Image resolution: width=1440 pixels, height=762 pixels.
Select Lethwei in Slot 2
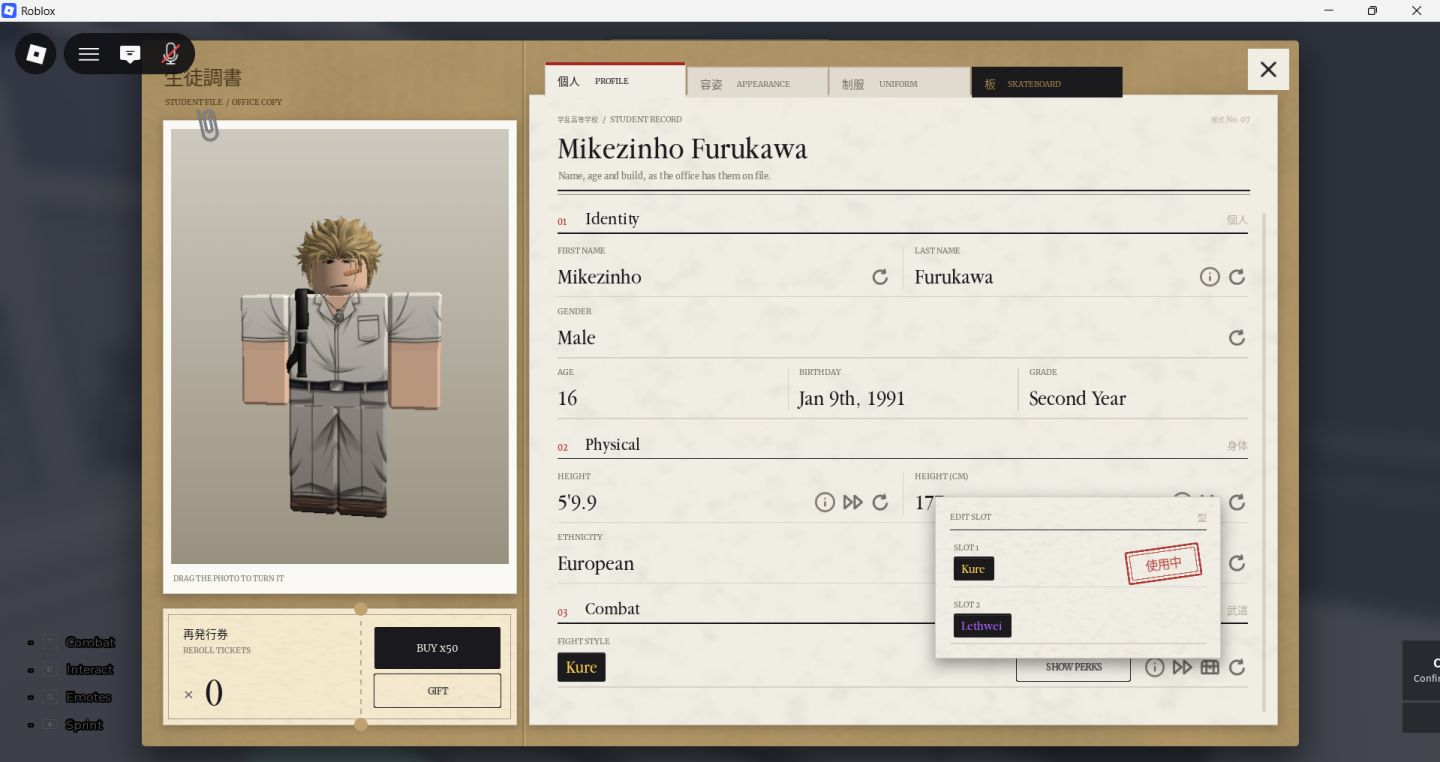click(x=982, y=626)
